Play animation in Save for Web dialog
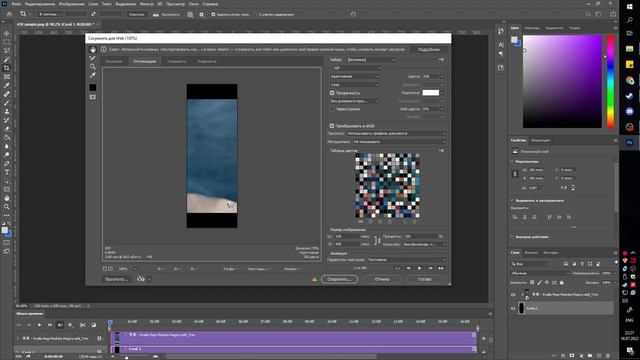640x360 pixels. [x=419, y=268]
